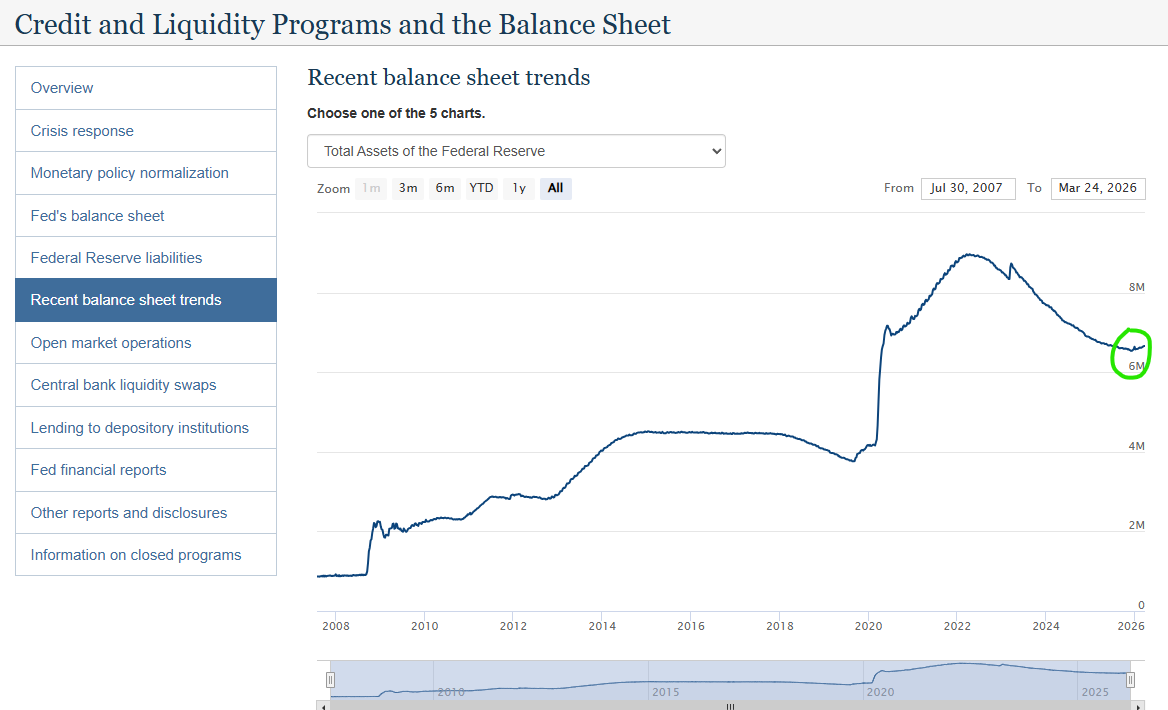Go to Crisis response page
The width and height of the screenshot is (1168, 710).
[x=146, y=130]
